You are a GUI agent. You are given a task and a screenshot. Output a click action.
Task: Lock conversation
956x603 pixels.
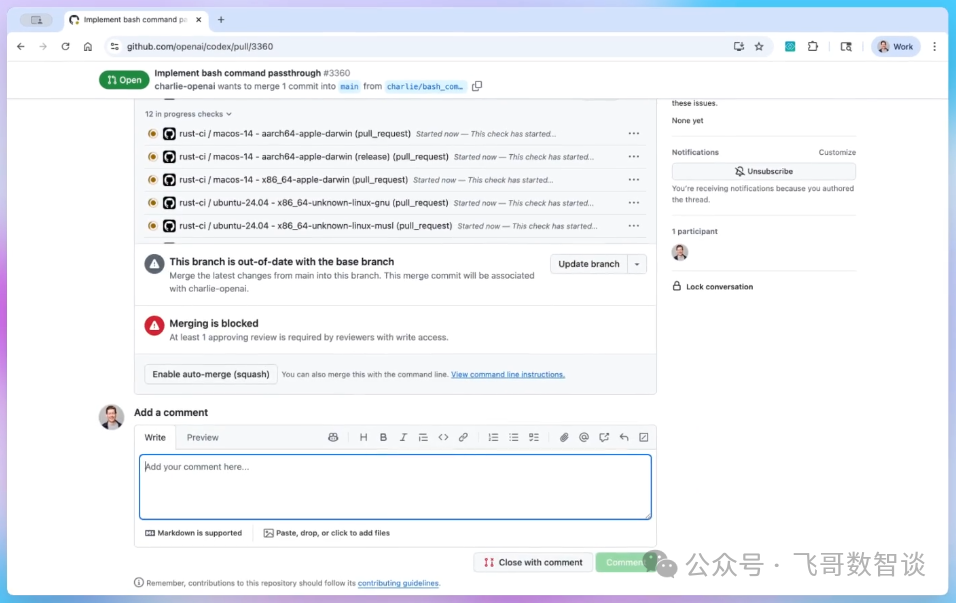(713, 287)
